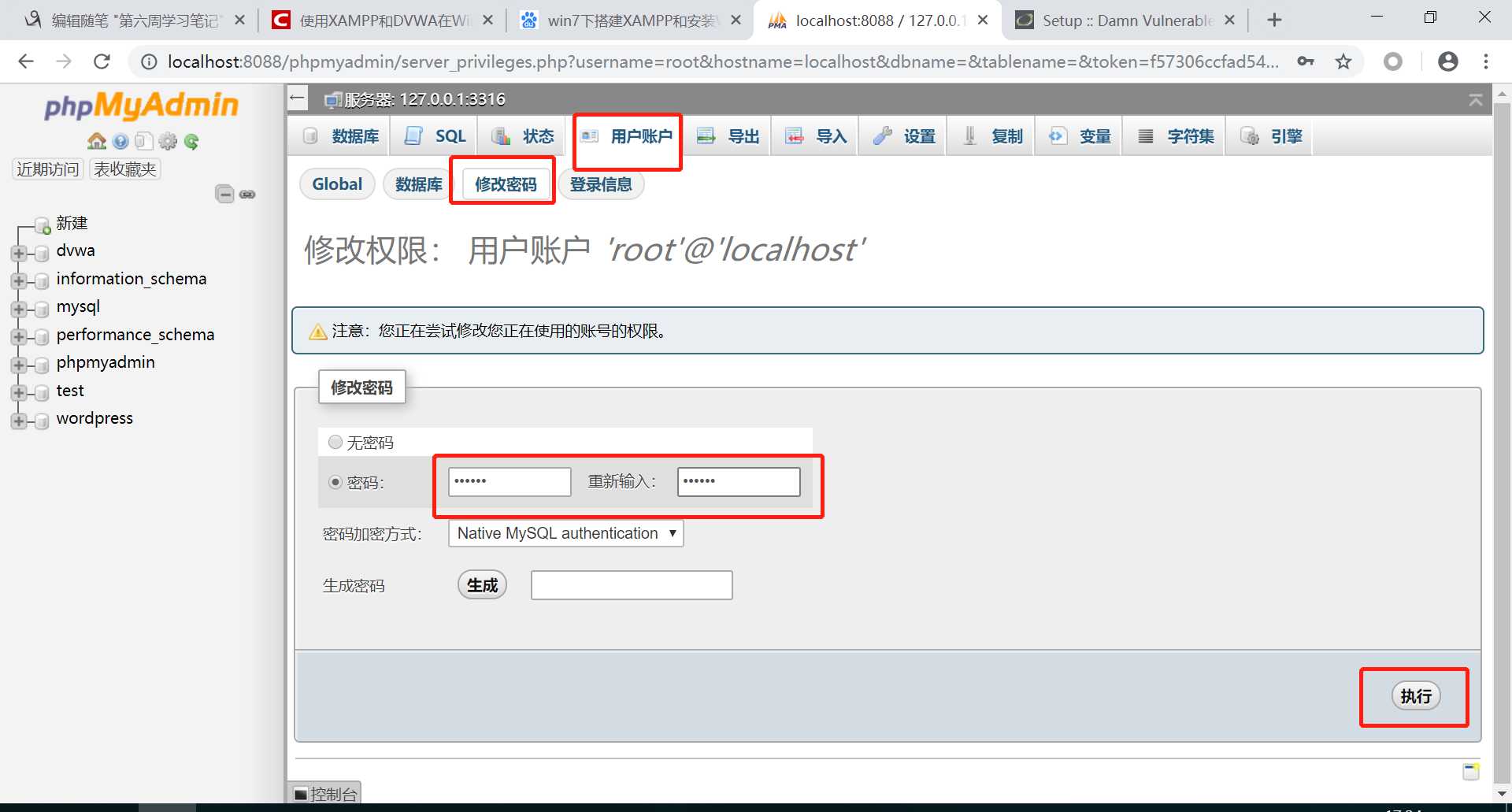The image size is (1512, 812).
Task: Click the dvwa database icon
Action: [43, 253]
